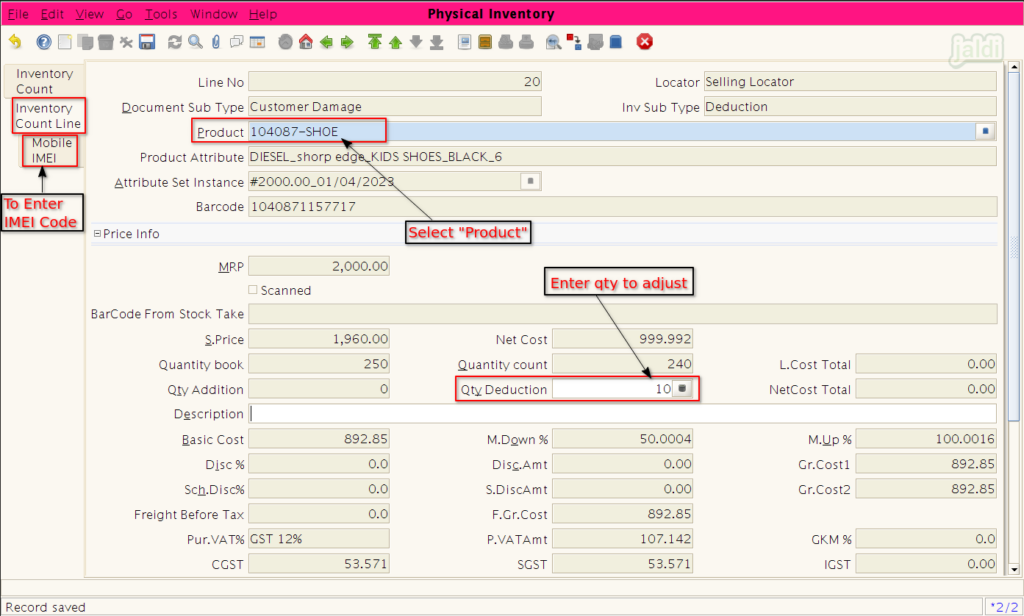Click the Undo changes toolbar icon

tap(15, 42)
